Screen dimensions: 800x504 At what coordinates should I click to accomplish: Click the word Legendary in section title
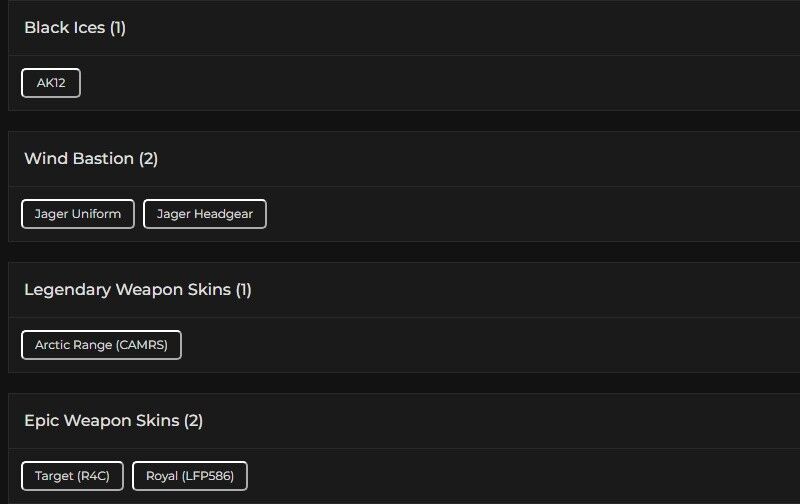67,290
